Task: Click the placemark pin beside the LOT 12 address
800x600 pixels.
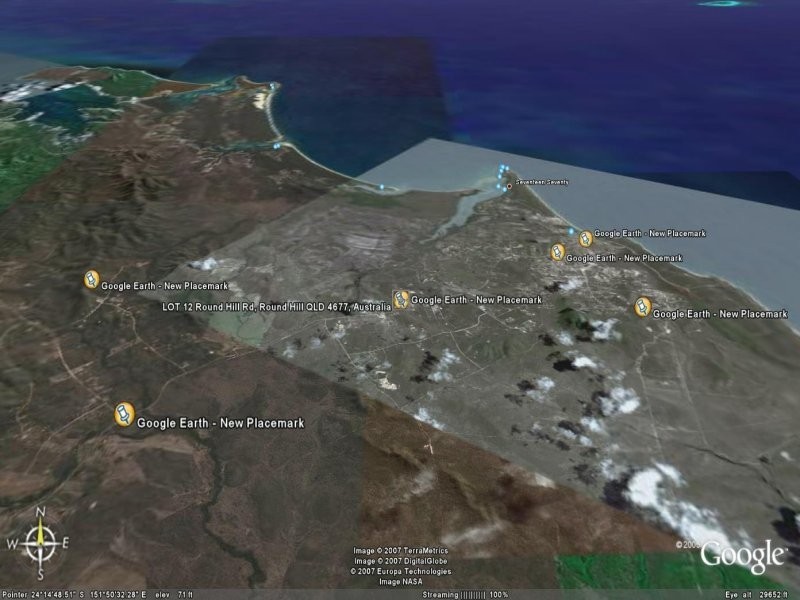Action: (x=400, y=299)
